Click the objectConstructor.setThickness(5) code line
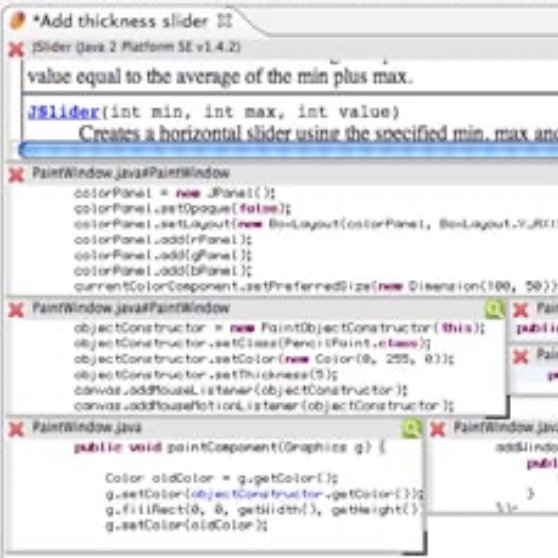The height and width of the screenshot is (558, 558). (206, 375)
